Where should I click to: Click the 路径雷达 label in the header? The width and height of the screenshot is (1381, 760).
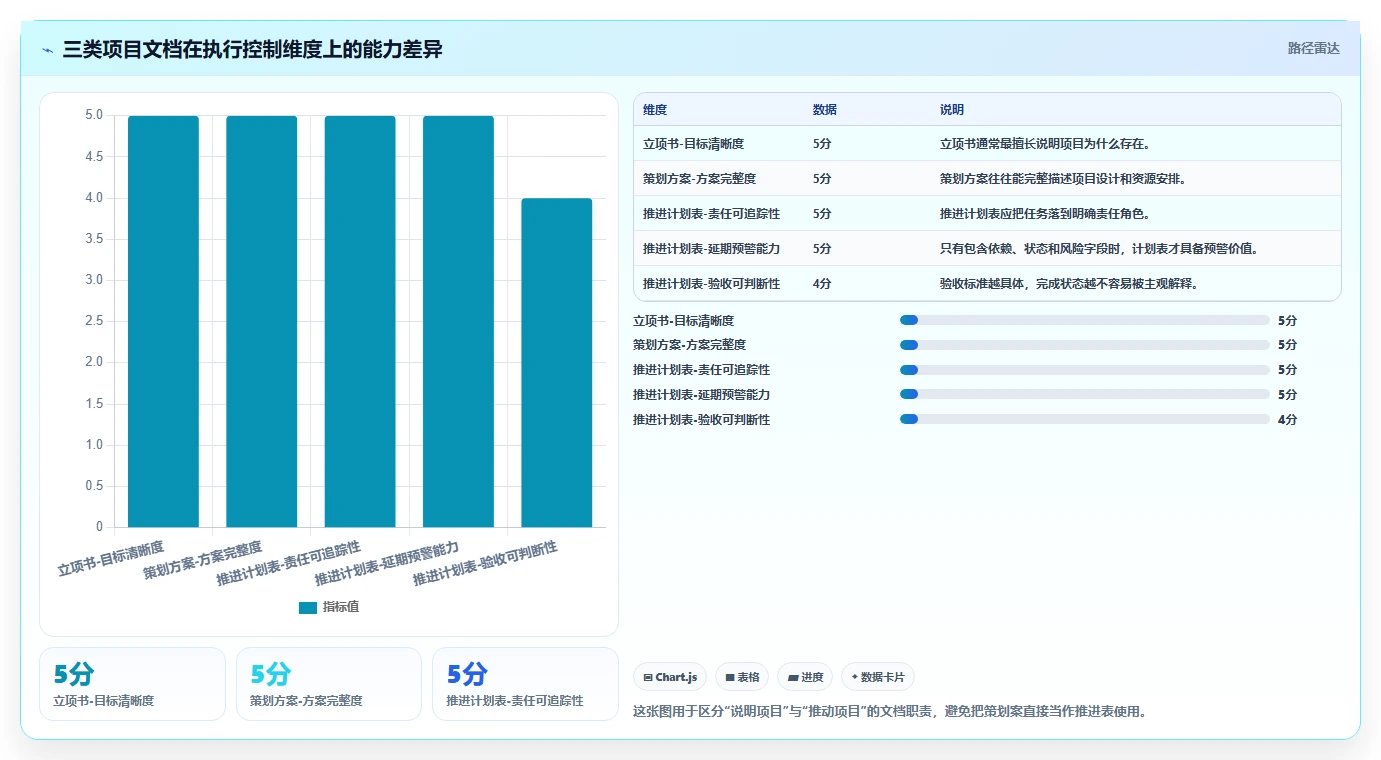(1313, 48)
